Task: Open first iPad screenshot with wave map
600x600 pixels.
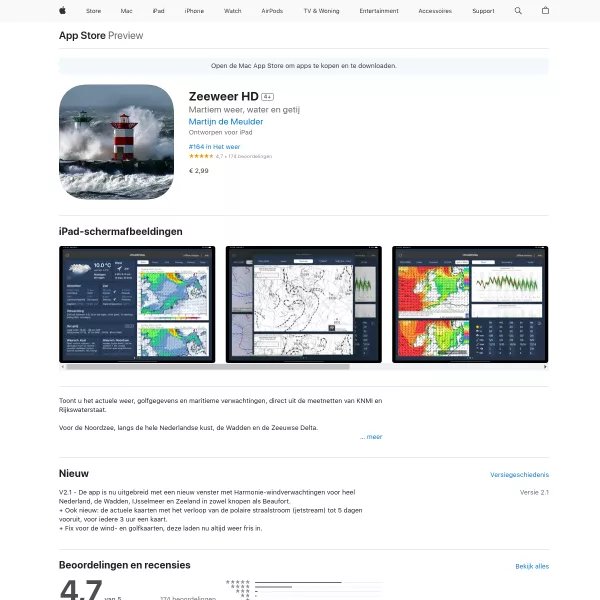Action: [x=137, y=305]
